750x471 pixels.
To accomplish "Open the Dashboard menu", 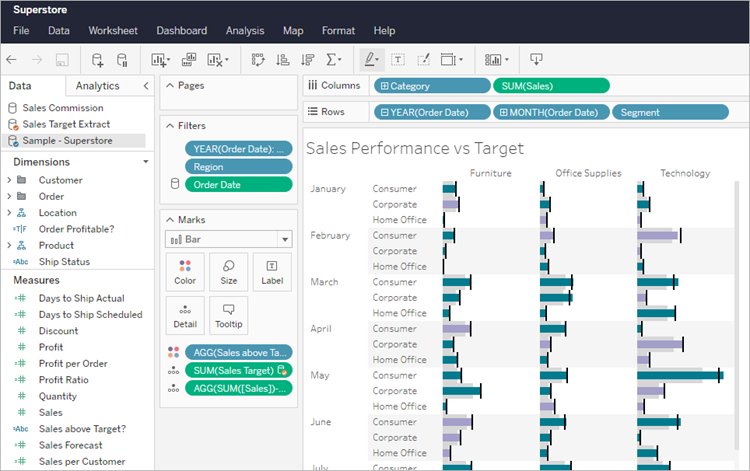I will (x=182, y=31).
